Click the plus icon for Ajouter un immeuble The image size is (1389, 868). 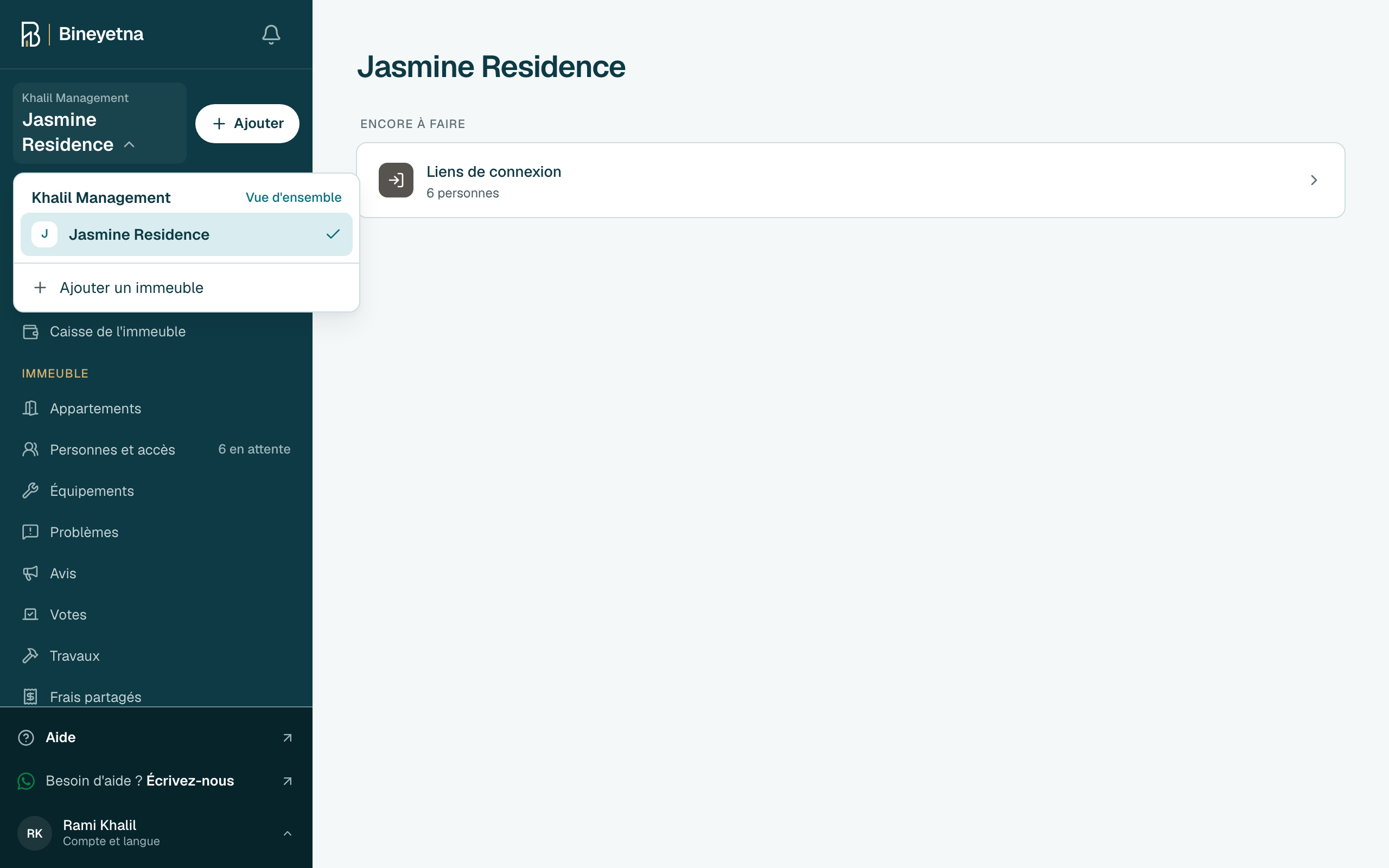(40, 288)
